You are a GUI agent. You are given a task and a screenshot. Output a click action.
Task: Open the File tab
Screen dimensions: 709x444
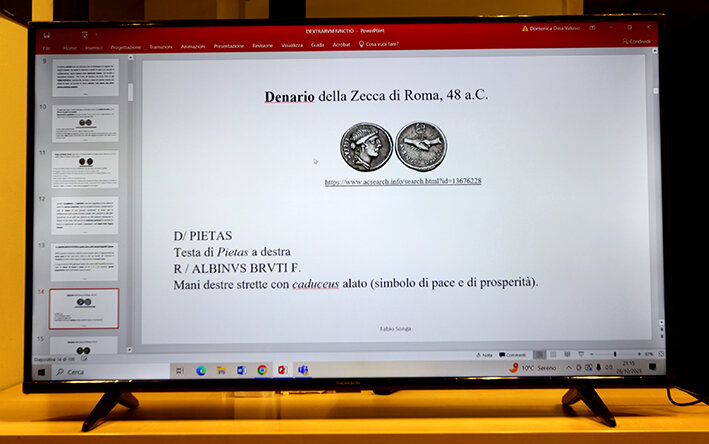click(47, 48)
